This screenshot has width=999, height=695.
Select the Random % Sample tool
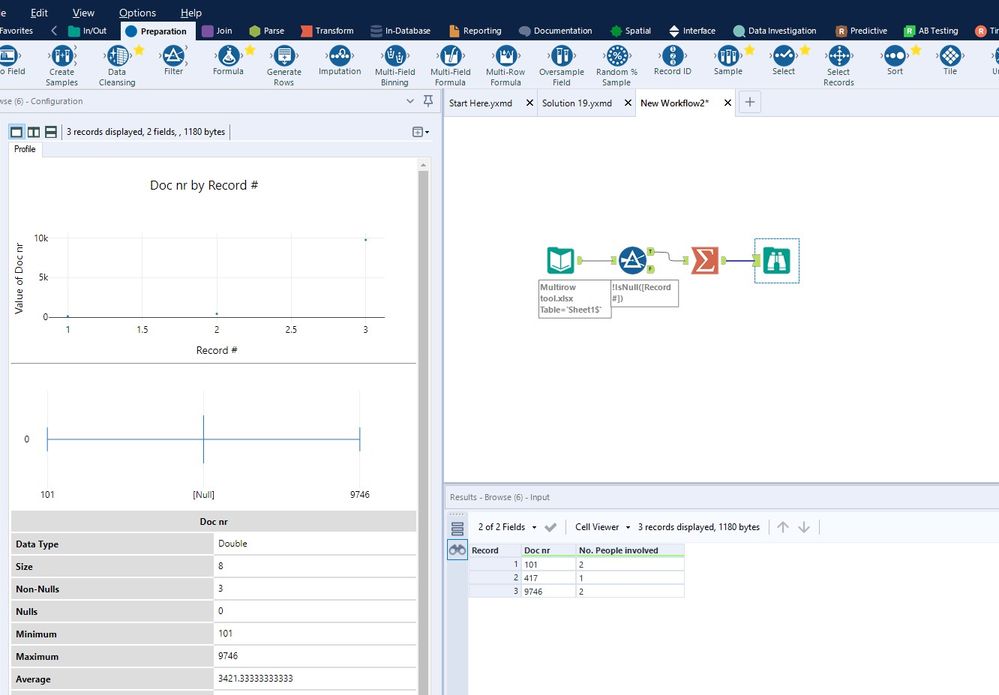617,66
